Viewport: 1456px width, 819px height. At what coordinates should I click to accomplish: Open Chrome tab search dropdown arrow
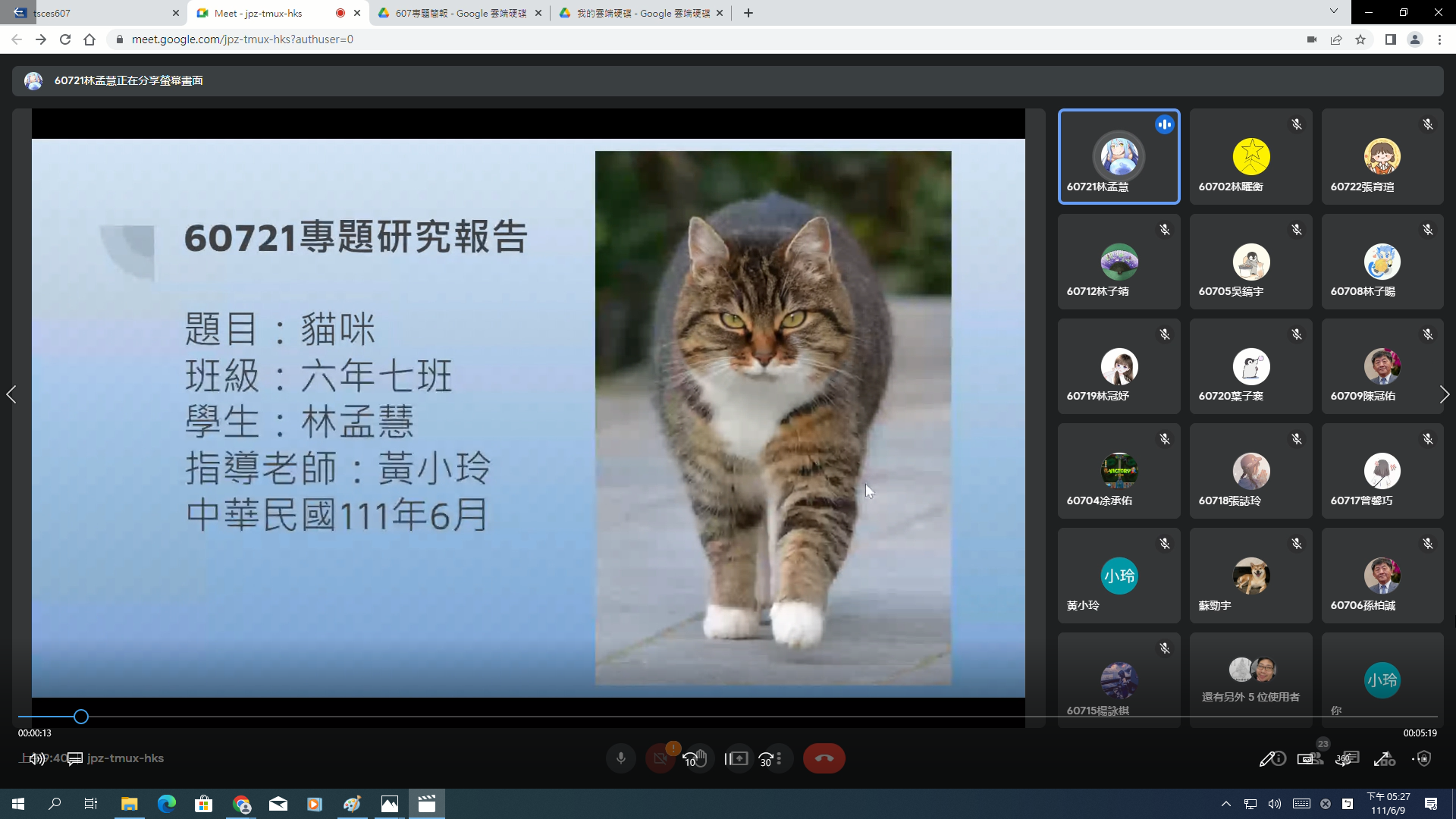coord(1333,11)
